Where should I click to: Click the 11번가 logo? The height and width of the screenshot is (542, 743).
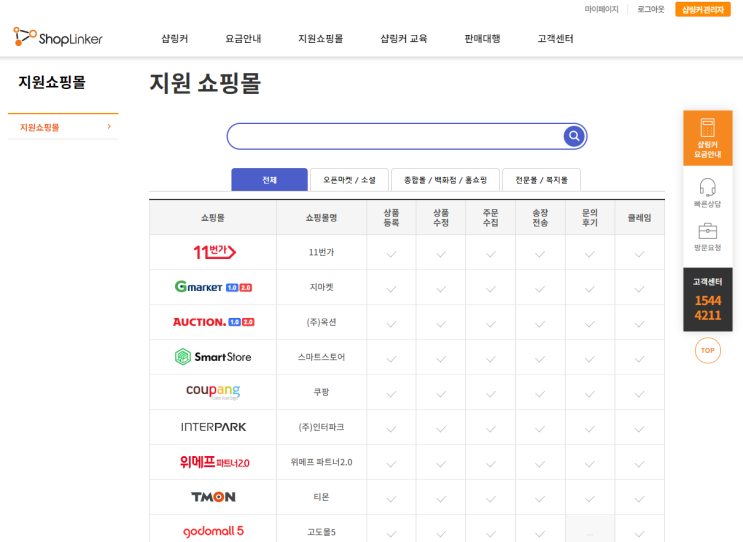(214, 252)
